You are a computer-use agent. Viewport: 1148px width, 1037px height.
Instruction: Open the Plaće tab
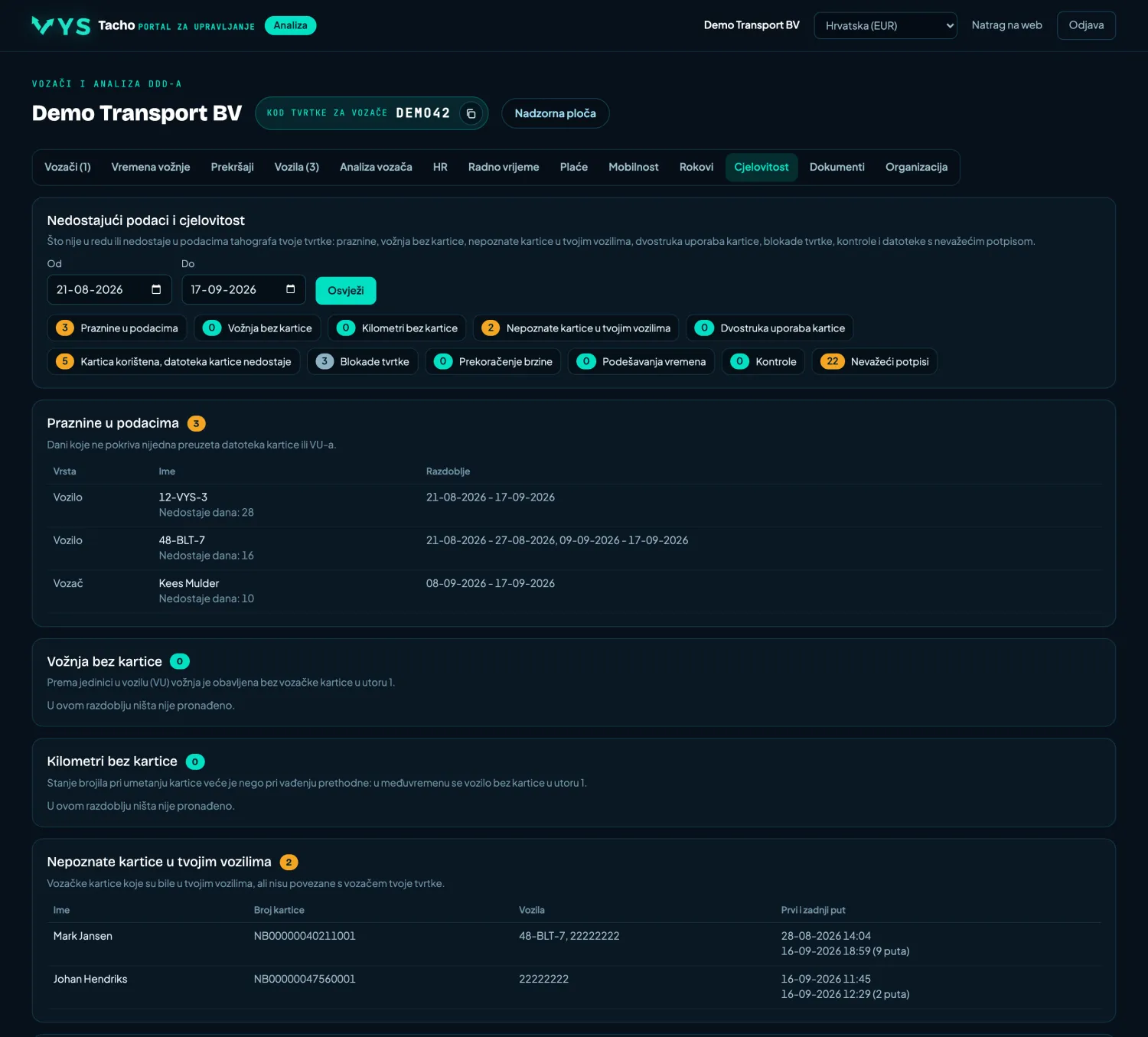tap(574, 167)
